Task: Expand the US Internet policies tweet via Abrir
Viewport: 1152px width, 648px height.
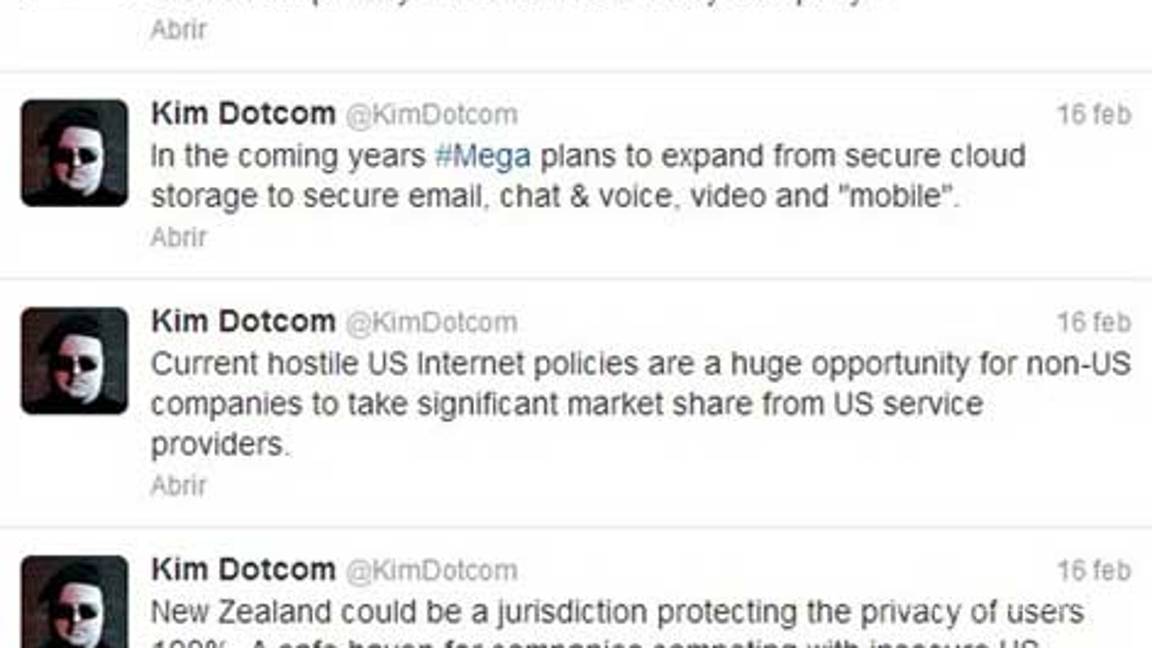Action: (x=179, y=485)
